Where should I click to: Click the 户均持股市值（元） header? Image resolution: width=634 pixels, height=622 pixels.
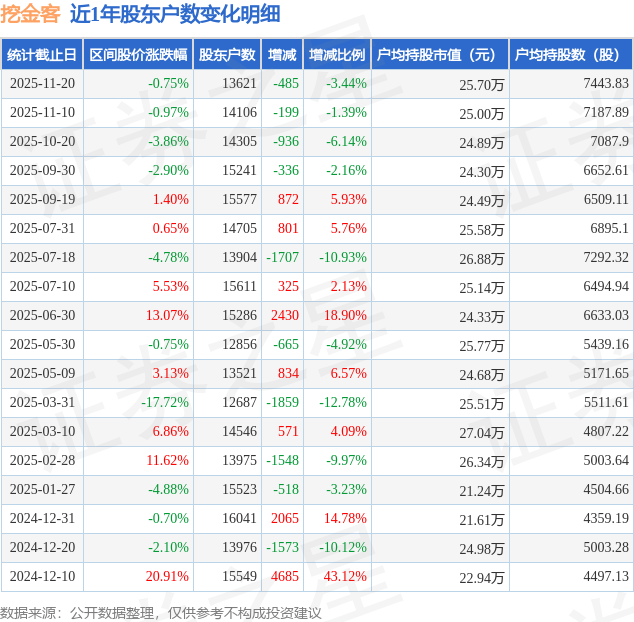(x=440, y=55)
